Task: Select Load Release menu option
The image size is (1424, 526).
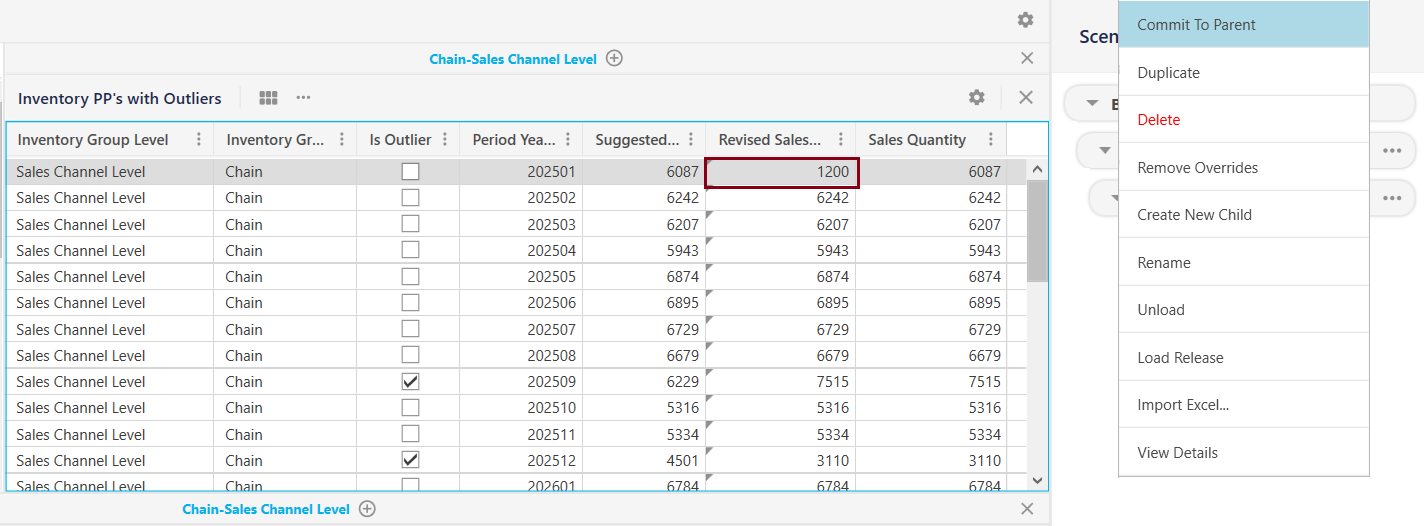Action: 1243,357
